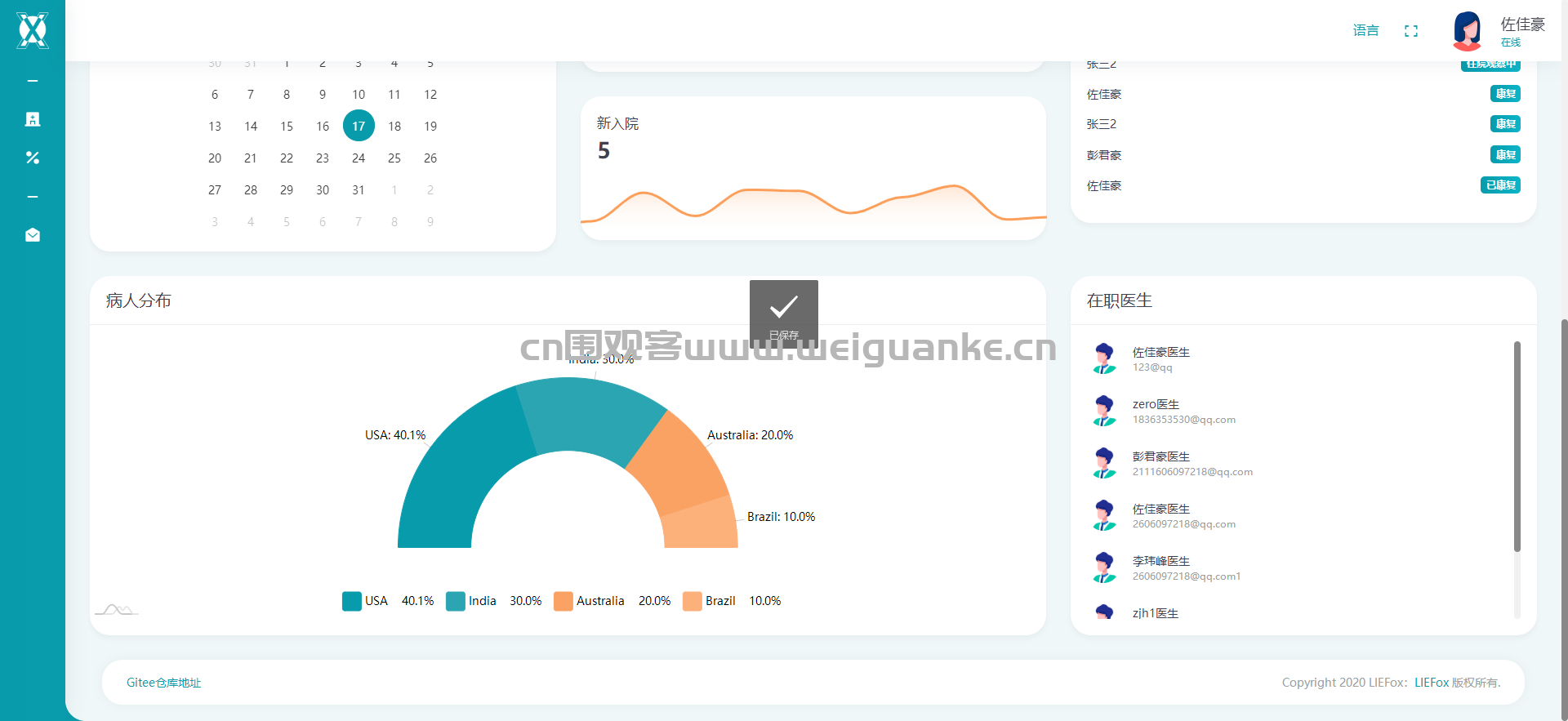The image size is (1568, 721).
Task: Open the 佐佳豪 user name menu
Action: pos(1523,24)
